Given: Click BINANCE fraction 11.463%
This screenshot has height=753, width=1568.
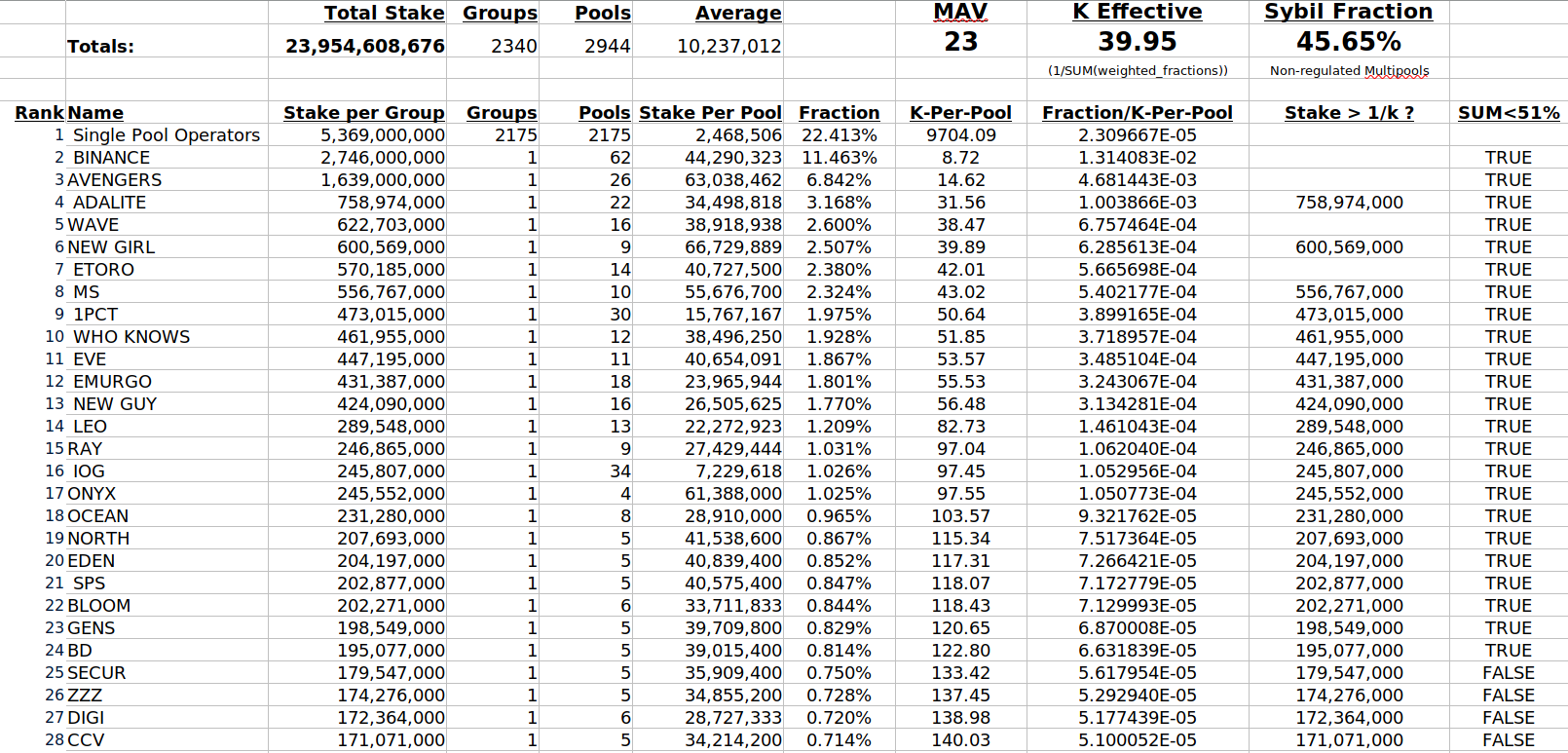Looking at the screenshot, I should click(x=839, y=158).
